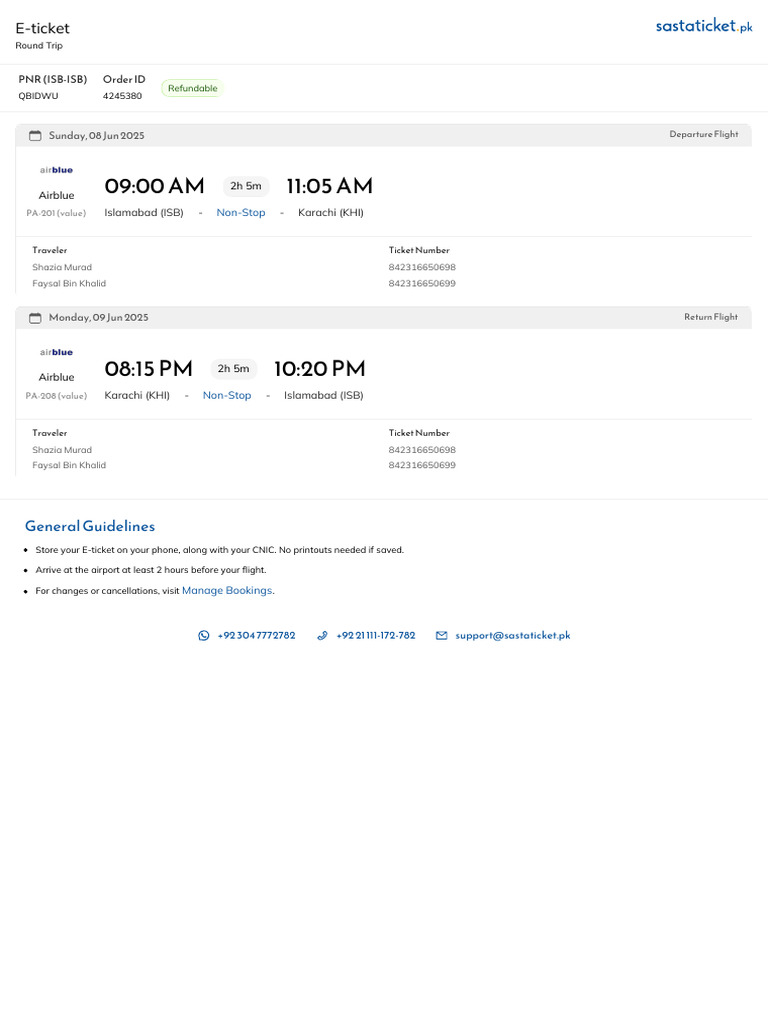Screen dimensions: 768x1024
Task: Click the Airblue logo on return flight
Action: point(56,352)
